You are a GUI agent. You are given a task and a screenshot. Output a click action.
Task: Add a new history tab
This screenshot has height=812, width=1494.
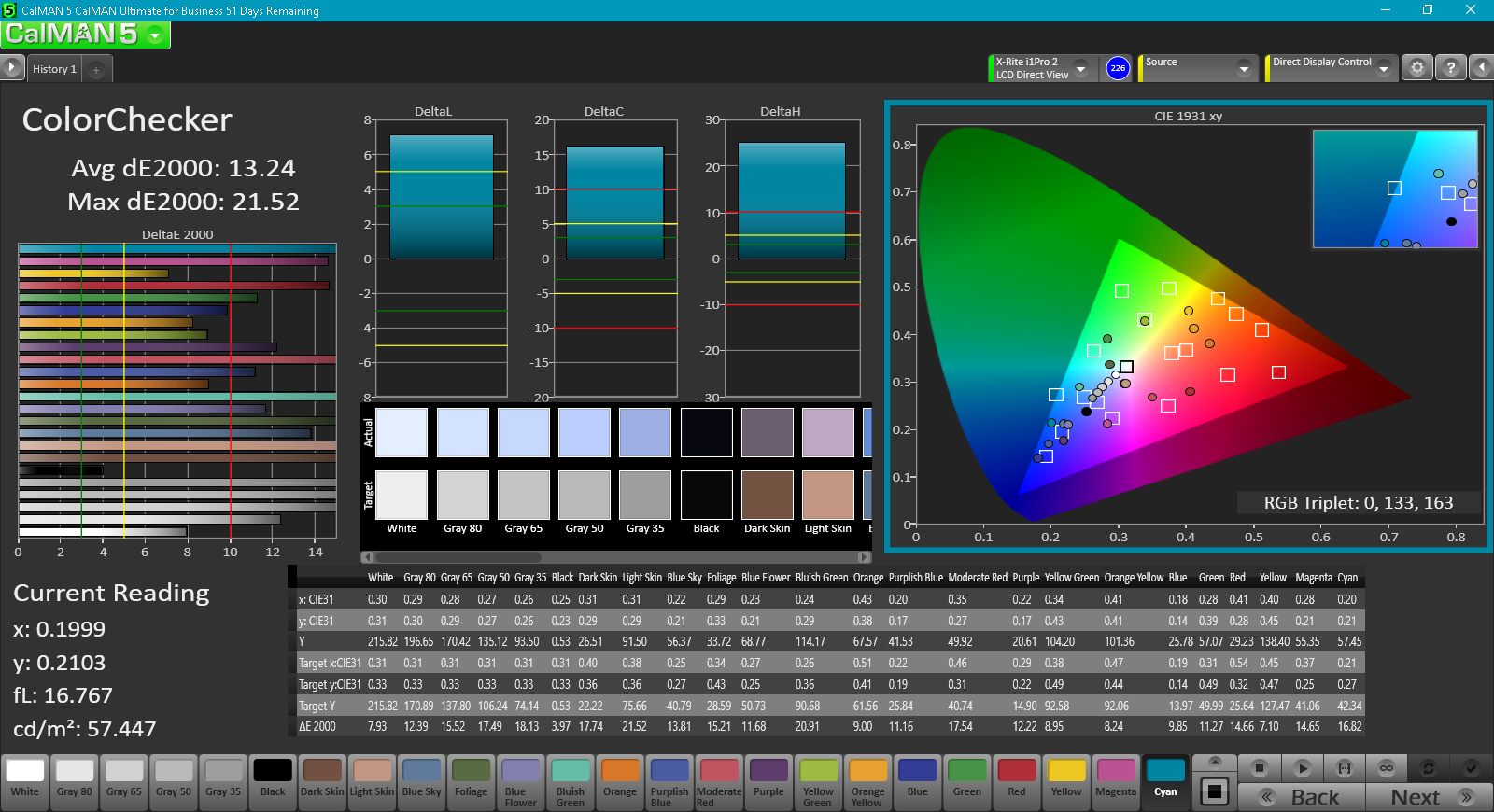pyautogui.click(x=96, y=69)
